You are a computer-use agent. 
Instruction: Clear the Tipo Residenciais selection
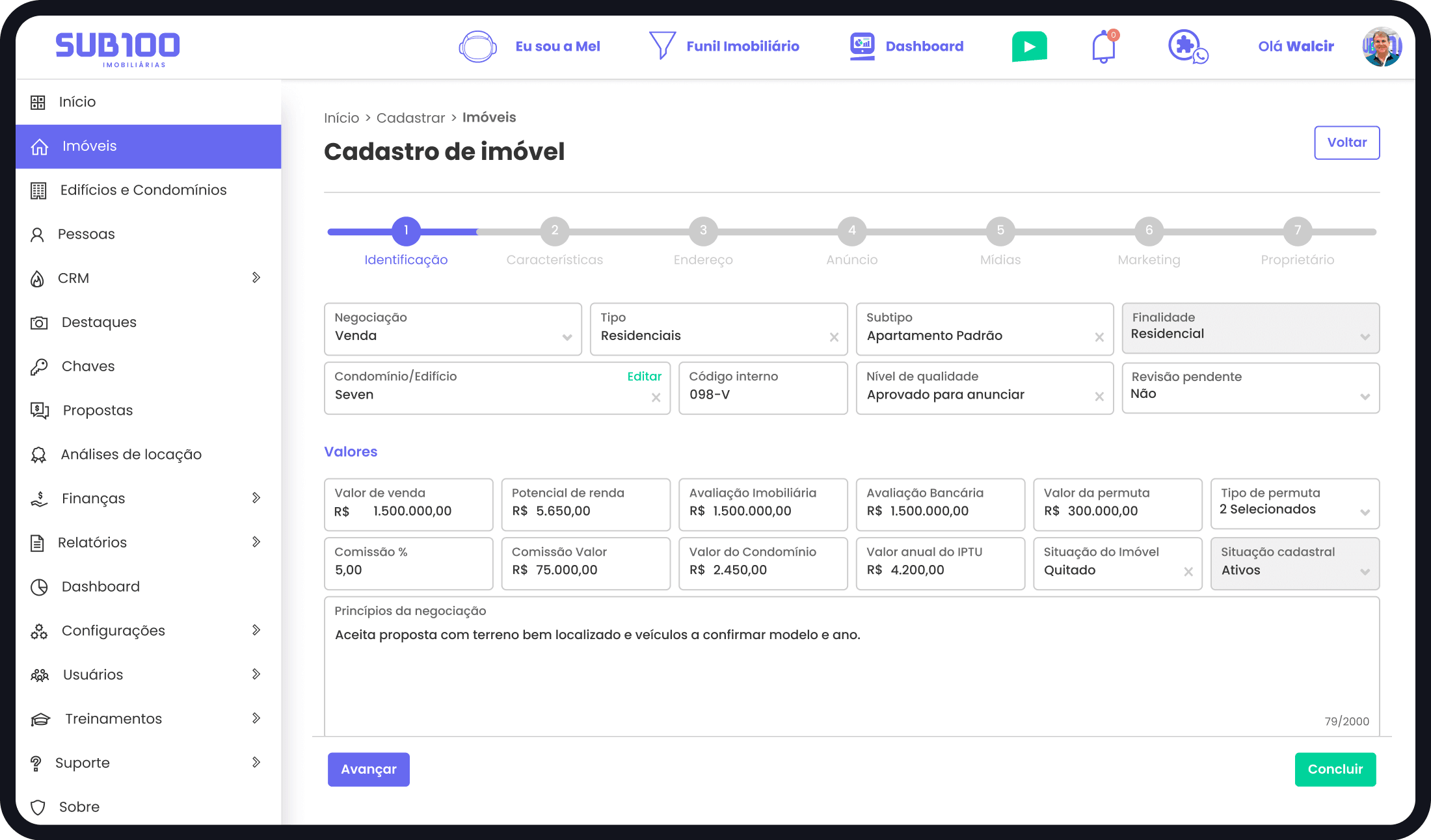tap(834, 337)
